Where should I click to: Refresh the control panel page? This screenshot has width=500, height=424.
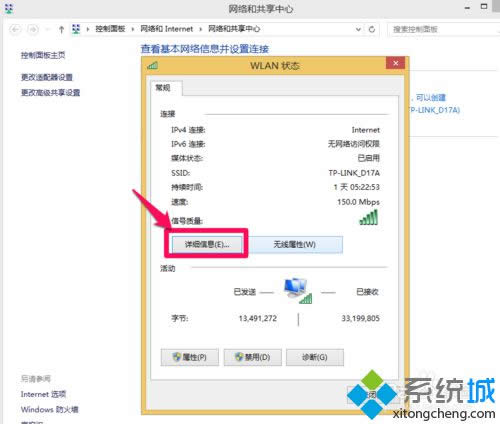point(372,29)
